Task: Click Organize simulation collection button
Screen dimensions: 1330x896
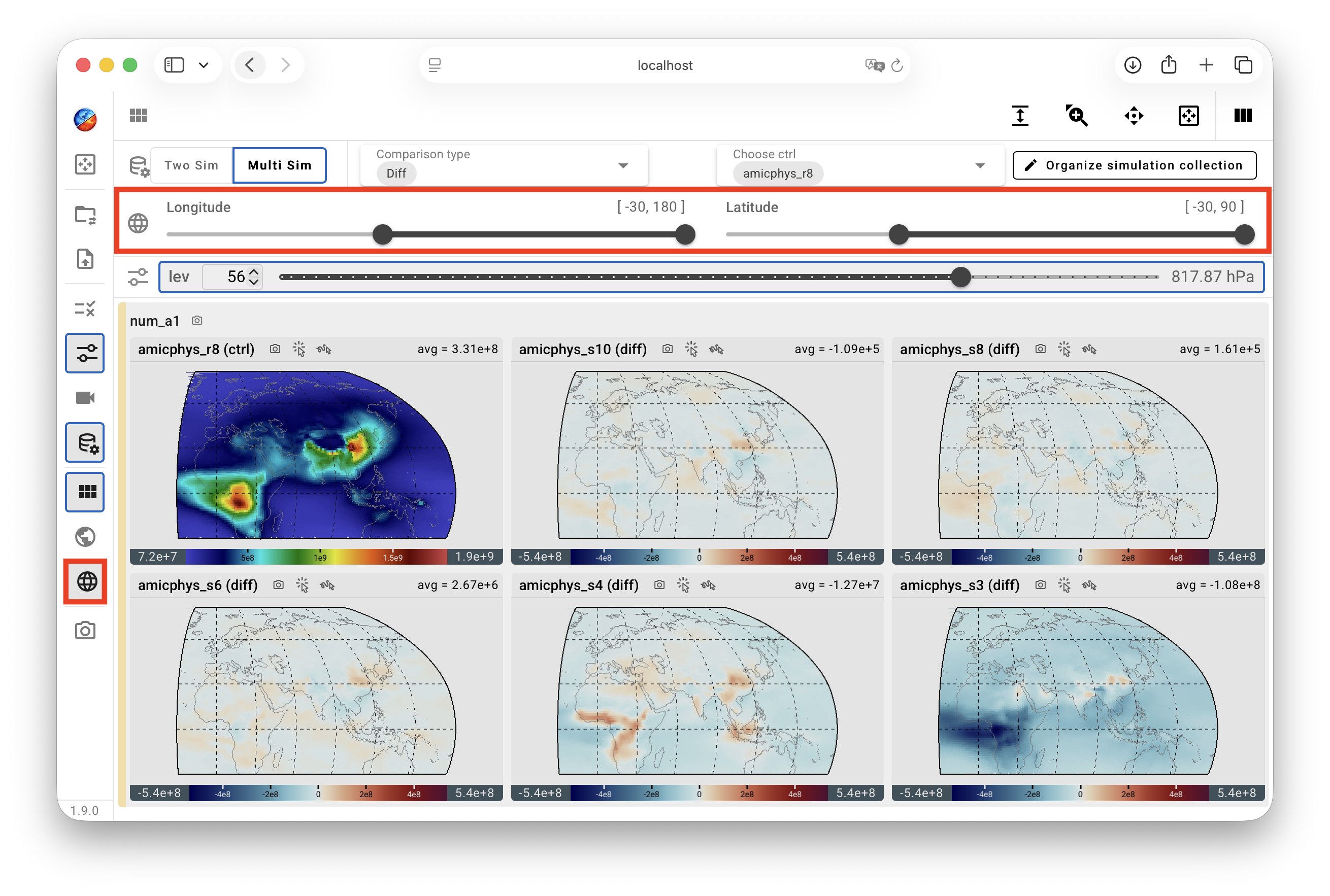Action: [x=1135, y=165]
